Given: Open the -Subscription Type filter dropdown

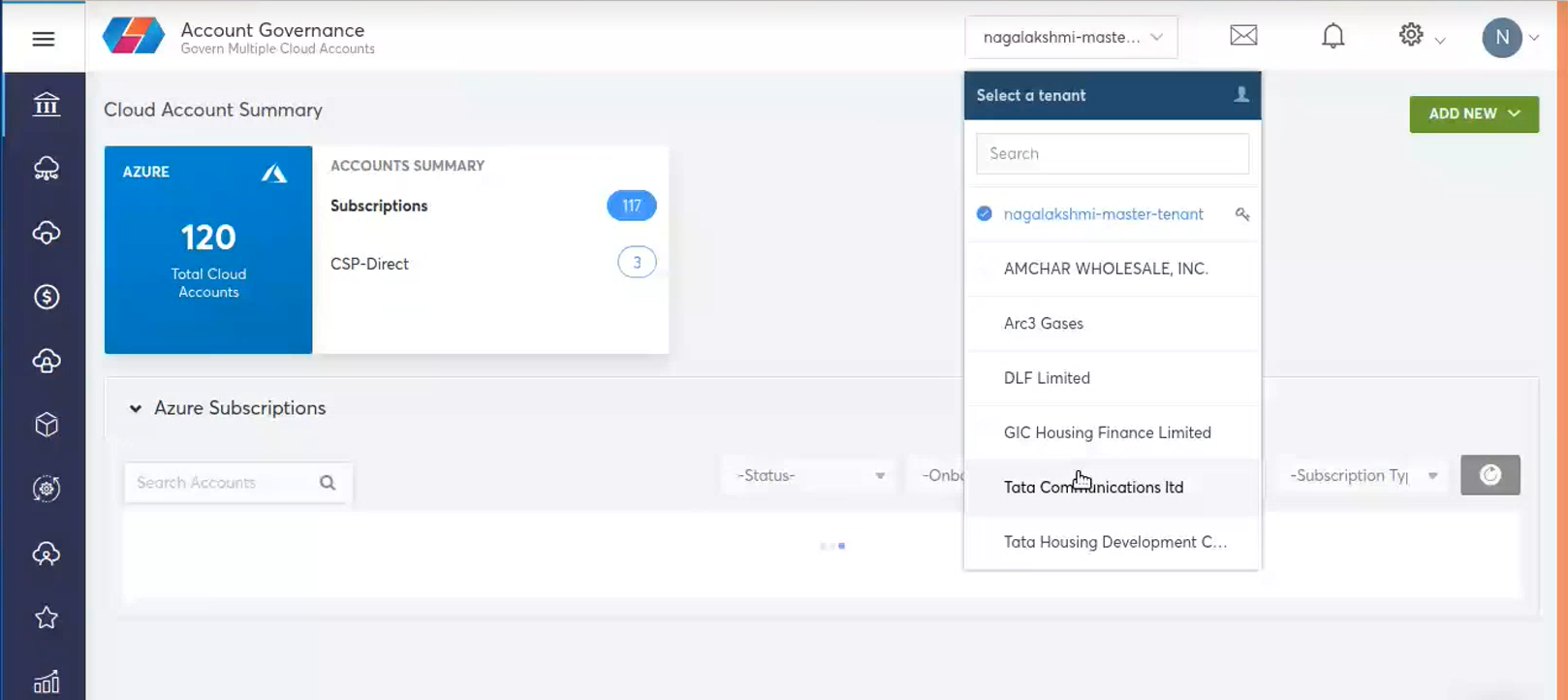Looking at the screenshot, I should coord(1362,475).
